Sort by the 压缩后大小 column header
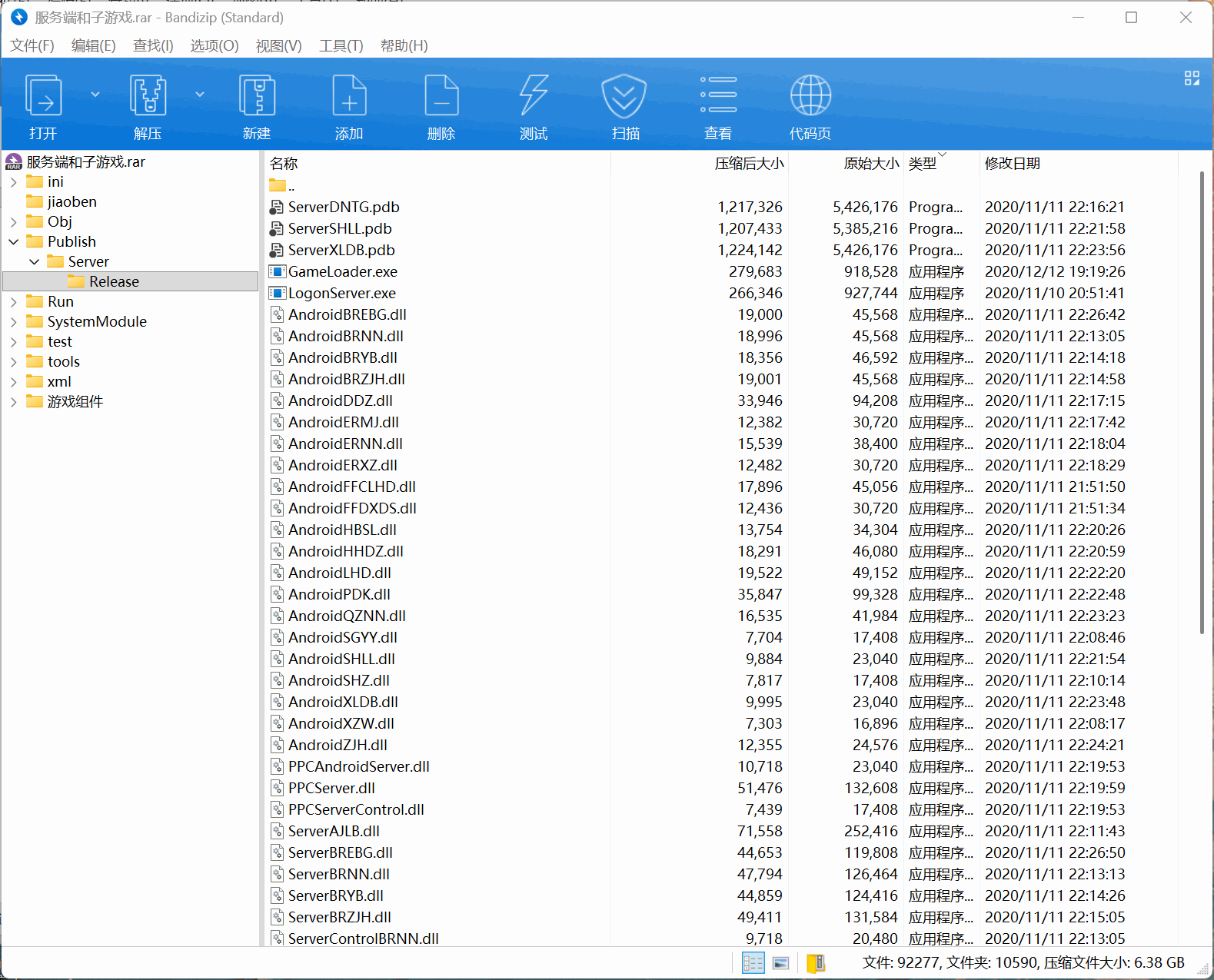 pyautogui.click(x=749, y=164)
